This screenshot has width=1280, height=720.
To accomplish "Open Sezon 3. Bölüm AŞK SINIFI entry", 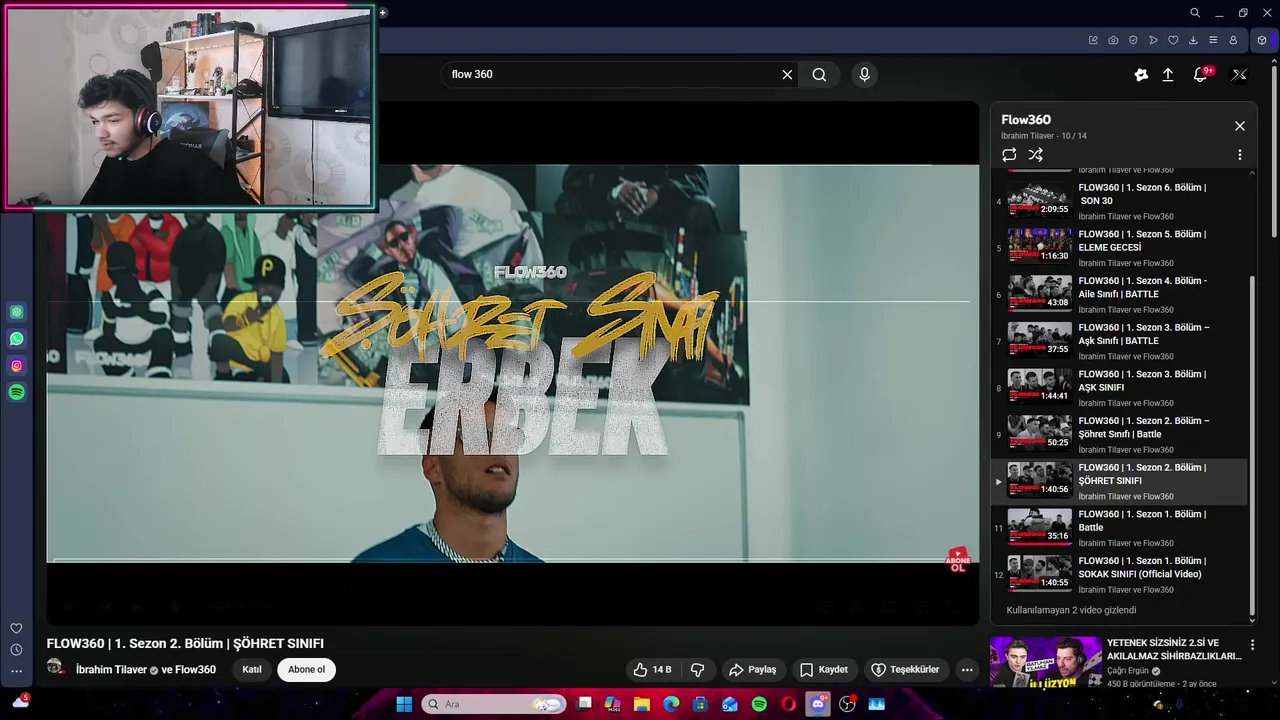I will 1119,388.
